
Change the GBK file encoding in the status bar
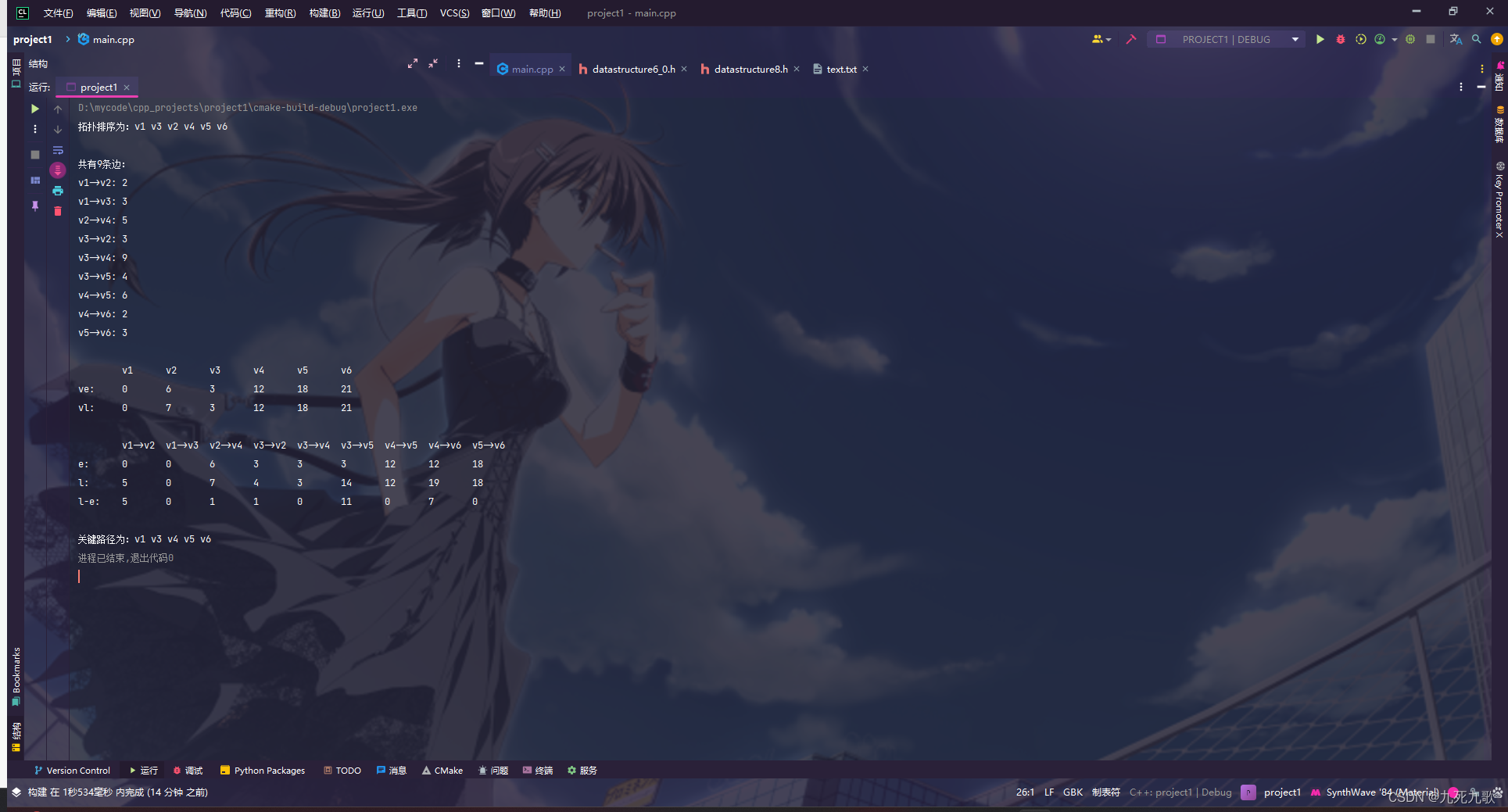(1073, 792)
